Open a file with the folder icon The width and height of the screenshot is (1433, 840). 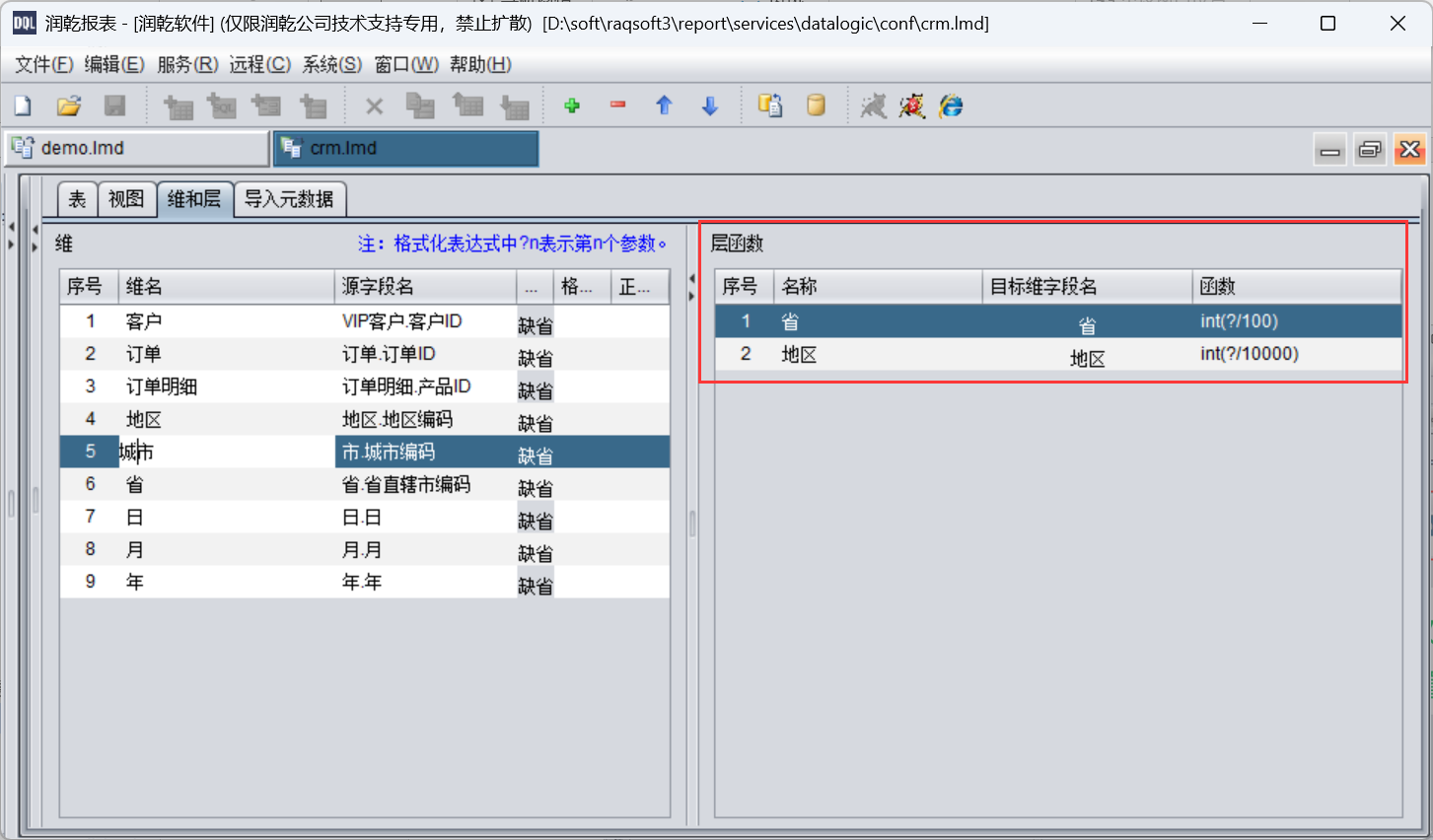(x=68, y=105)
